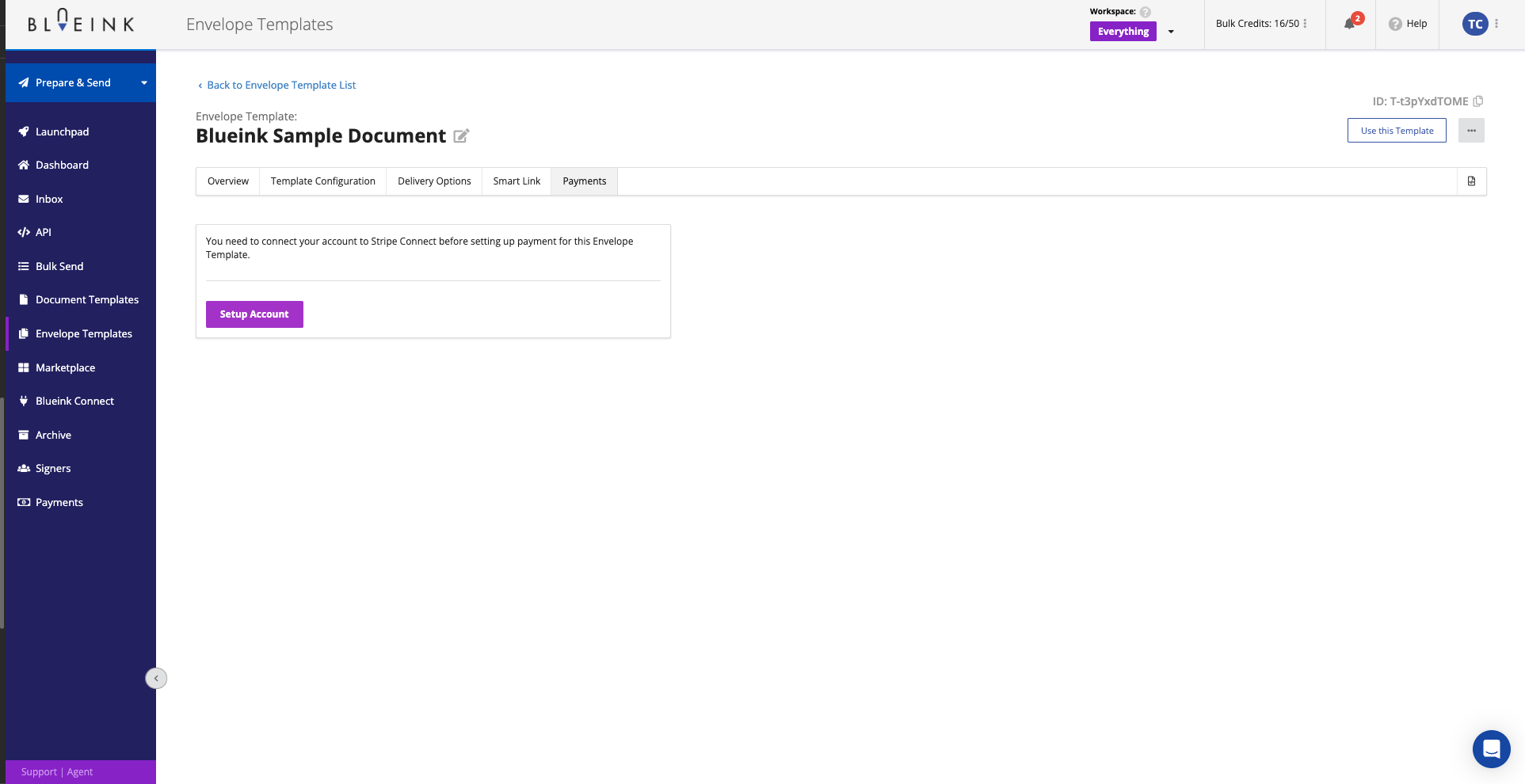1525x784 pixels.
Task: Expand the workspace selector caret
Action: tap(1171, 32)
